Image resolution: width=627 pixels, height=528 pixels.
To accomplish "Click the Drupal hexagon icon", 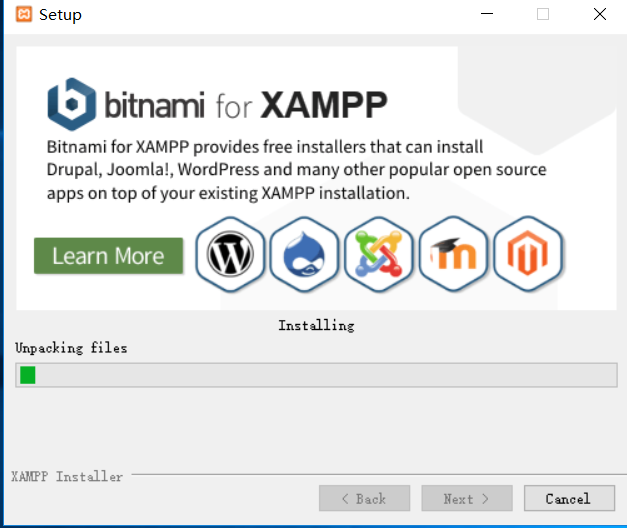I will [304, 254].
